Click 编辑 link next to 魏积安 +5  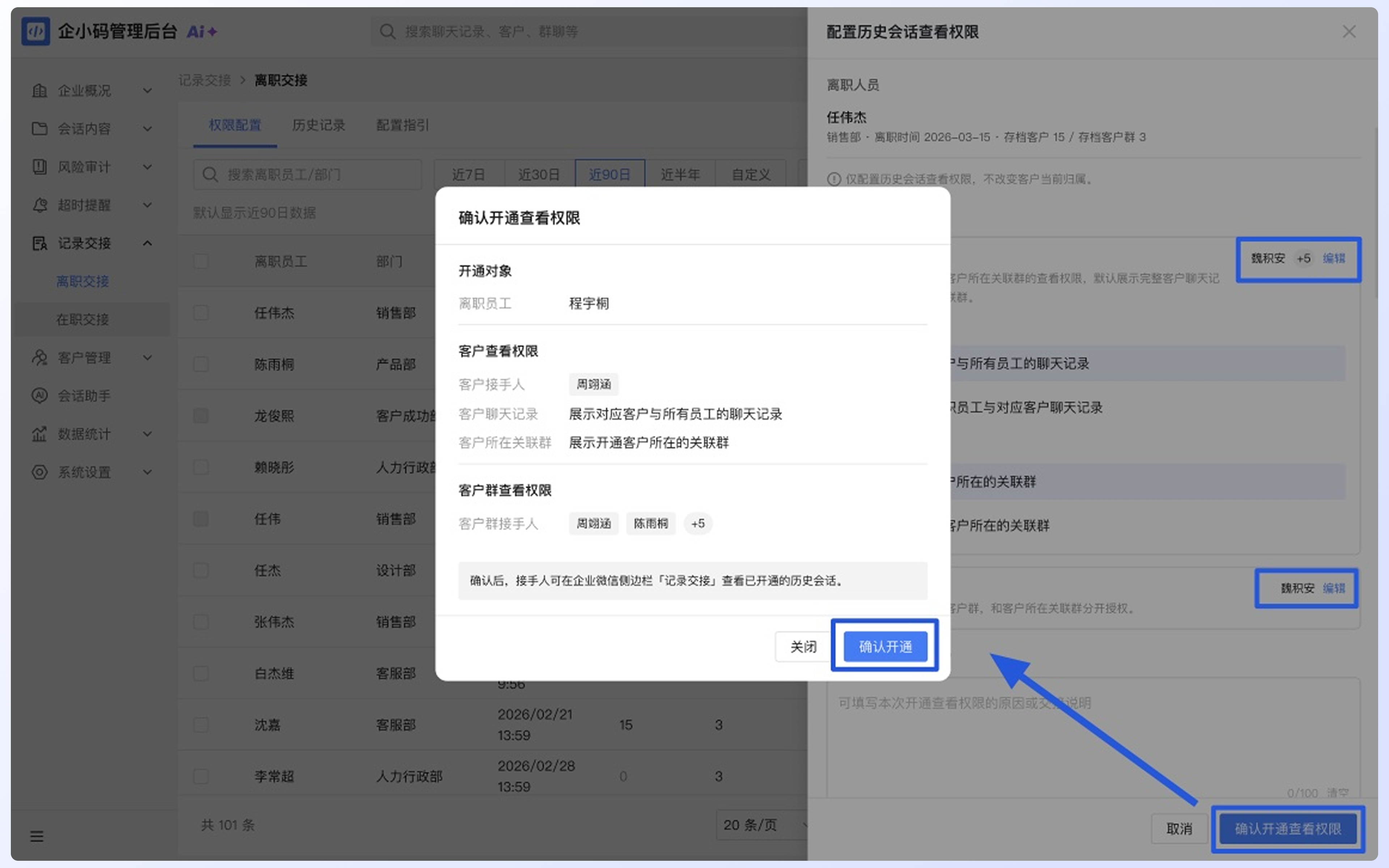[x=1334, y=258]
